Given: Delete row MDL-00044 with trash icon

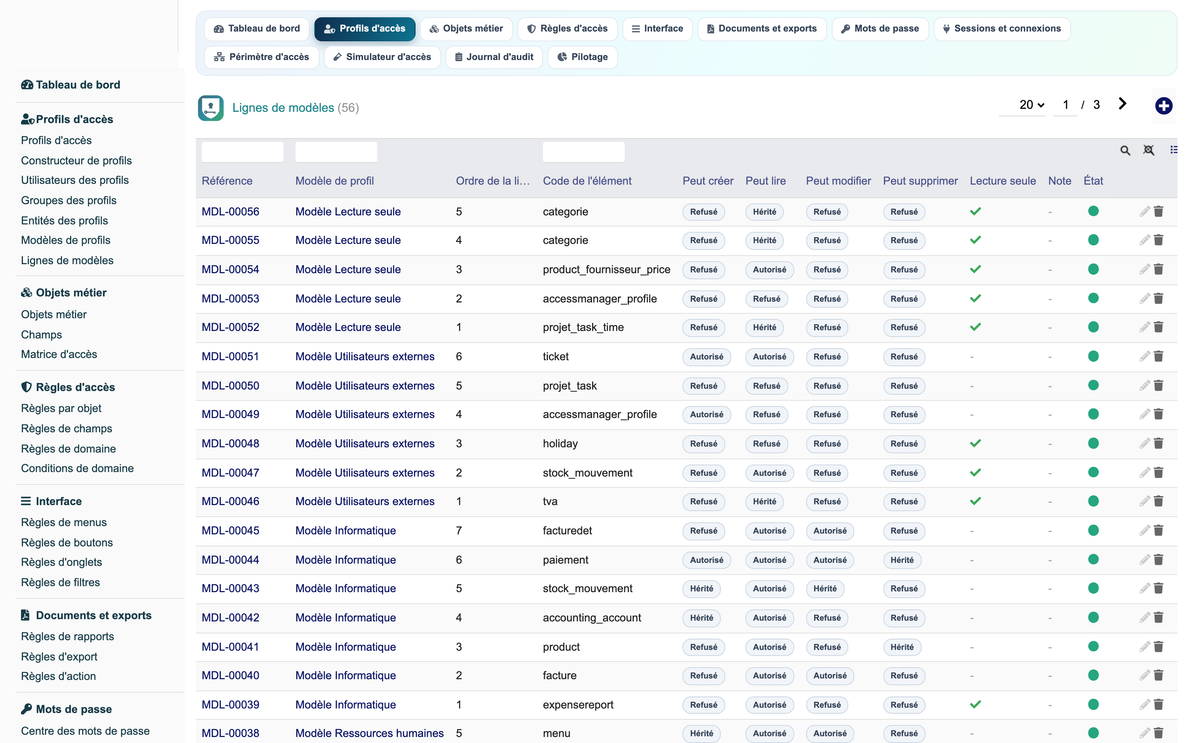Looking at the screenshot, I should (1159, 560).
